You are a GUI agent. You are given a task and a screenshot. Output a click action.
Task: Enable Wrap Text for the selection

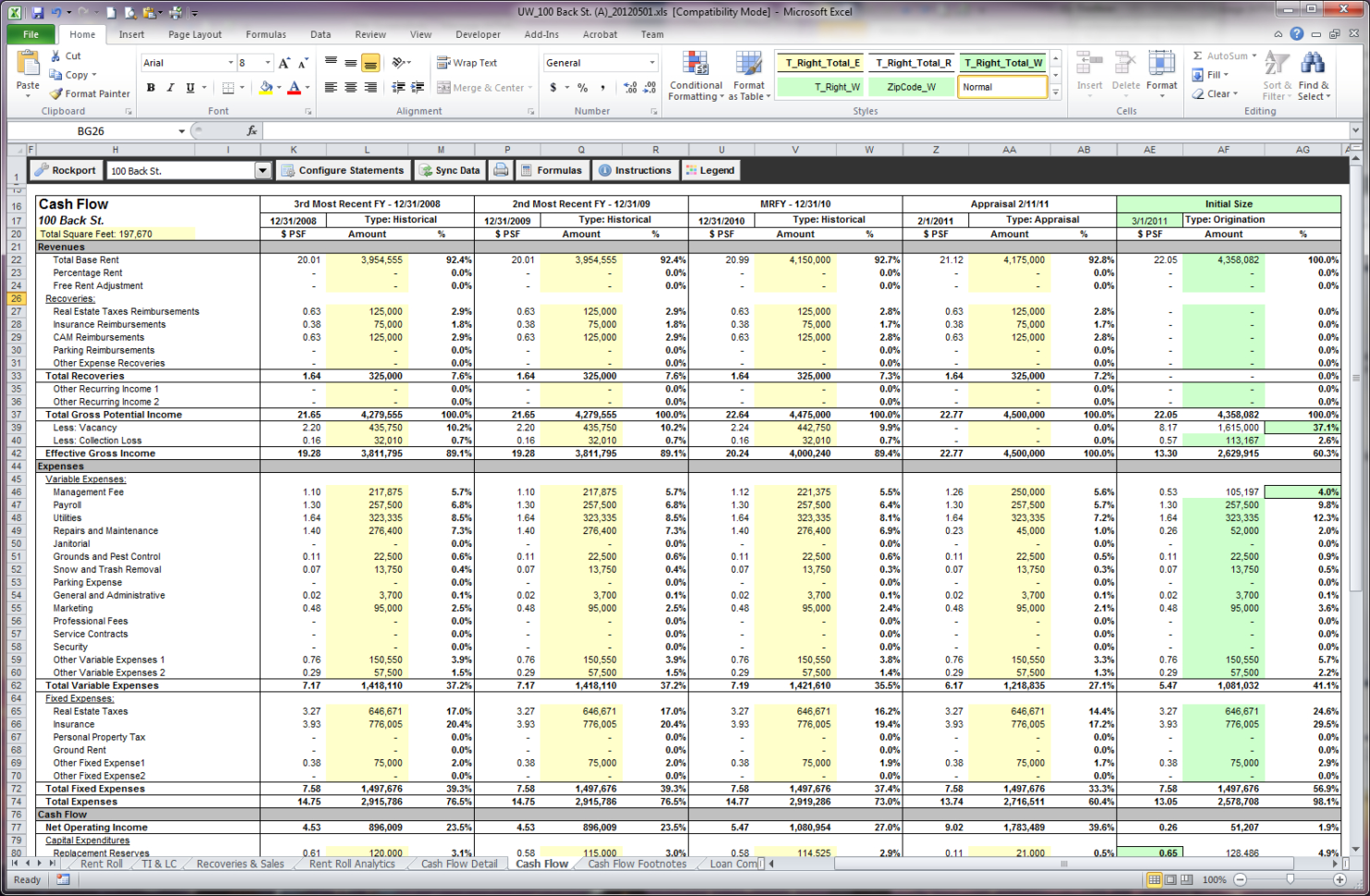pyautogui.click(x=468, y=62)
